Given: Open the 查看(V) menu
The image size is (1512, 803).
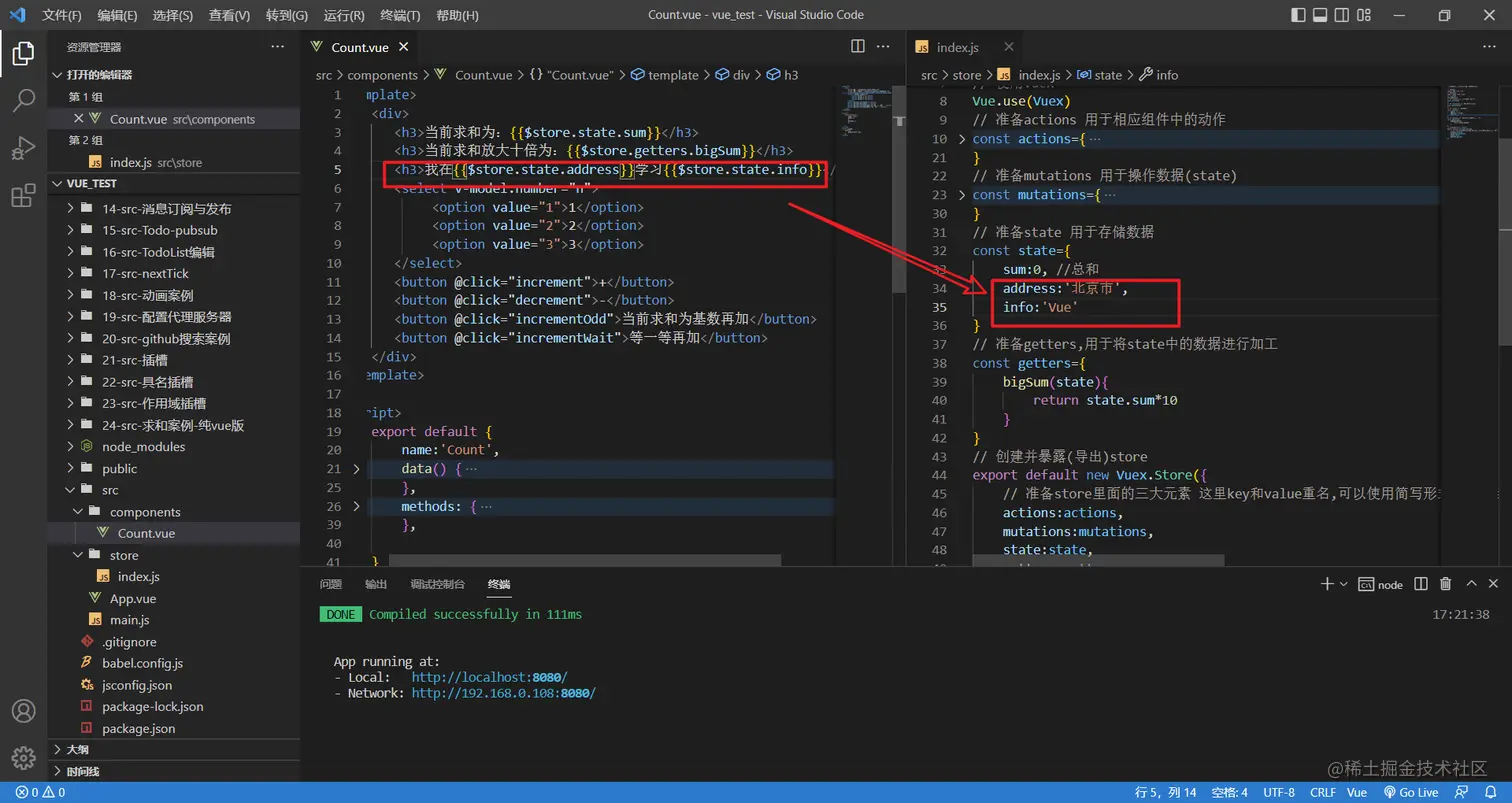Looking at the screenshot, I should 230,15.
